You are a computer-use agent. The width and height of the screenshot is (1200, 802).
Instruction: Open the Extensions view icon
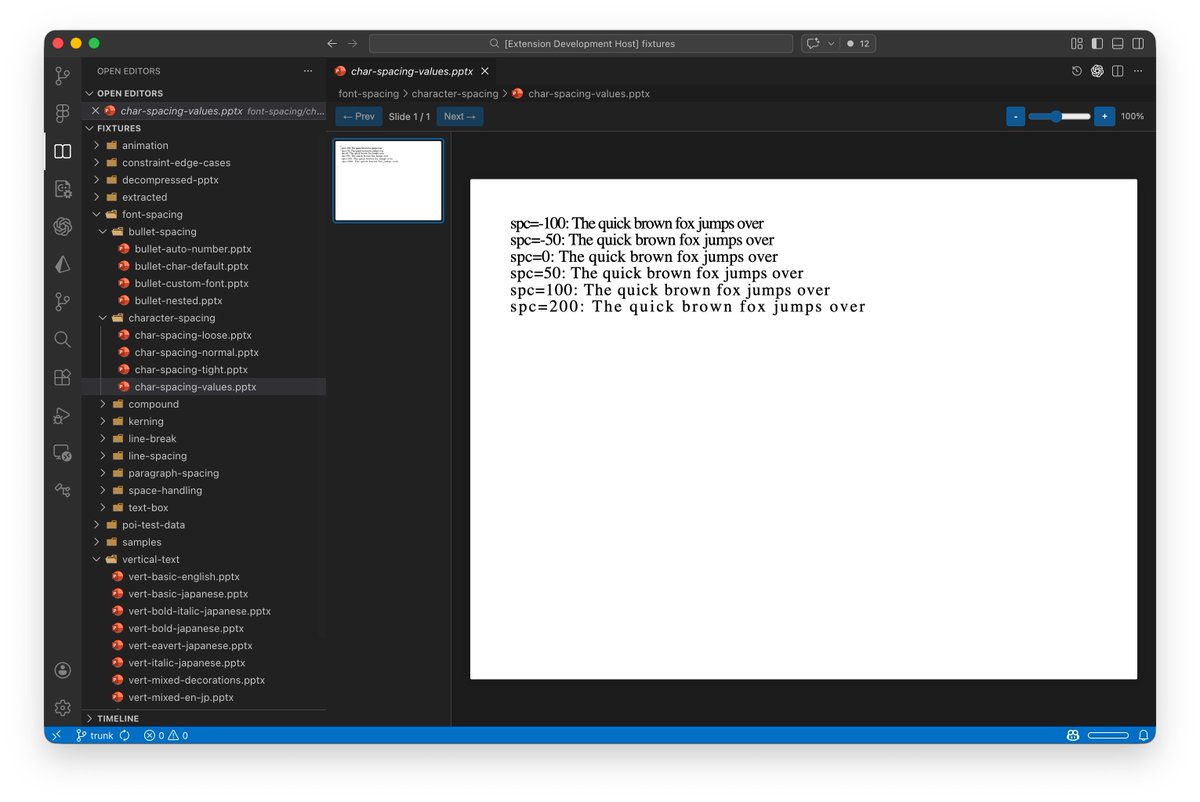point(62,377)
